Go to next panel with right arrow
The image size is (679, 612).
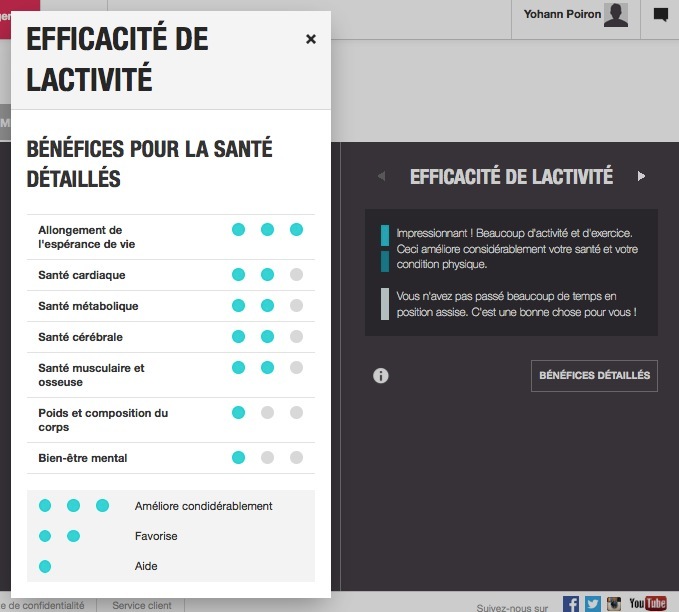coord(641,177)
